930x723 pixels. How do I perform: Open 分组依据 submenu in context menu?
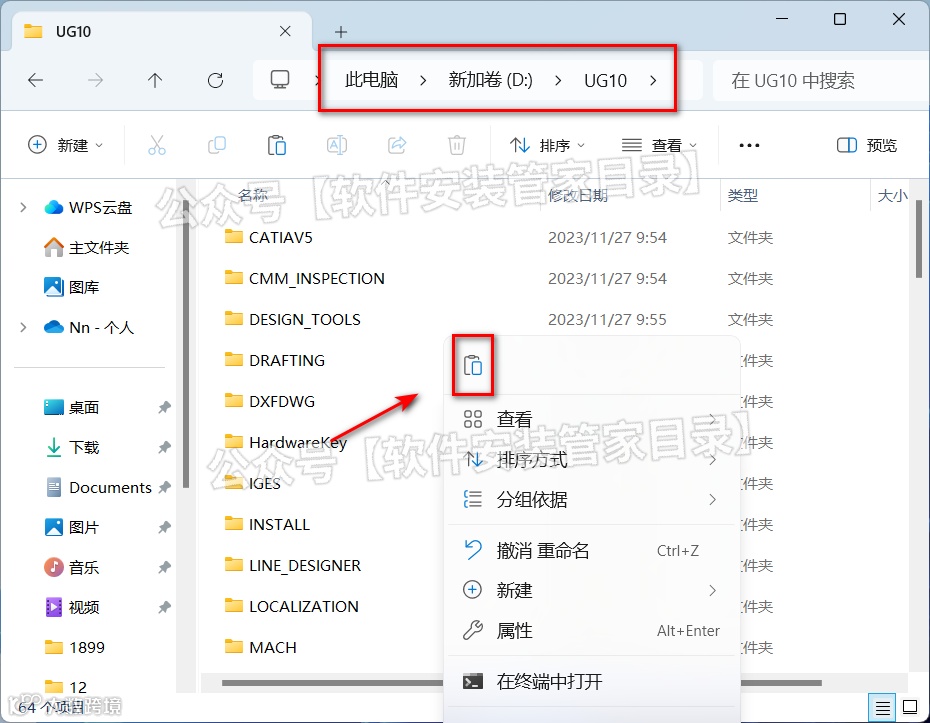[x=591, y=499]
